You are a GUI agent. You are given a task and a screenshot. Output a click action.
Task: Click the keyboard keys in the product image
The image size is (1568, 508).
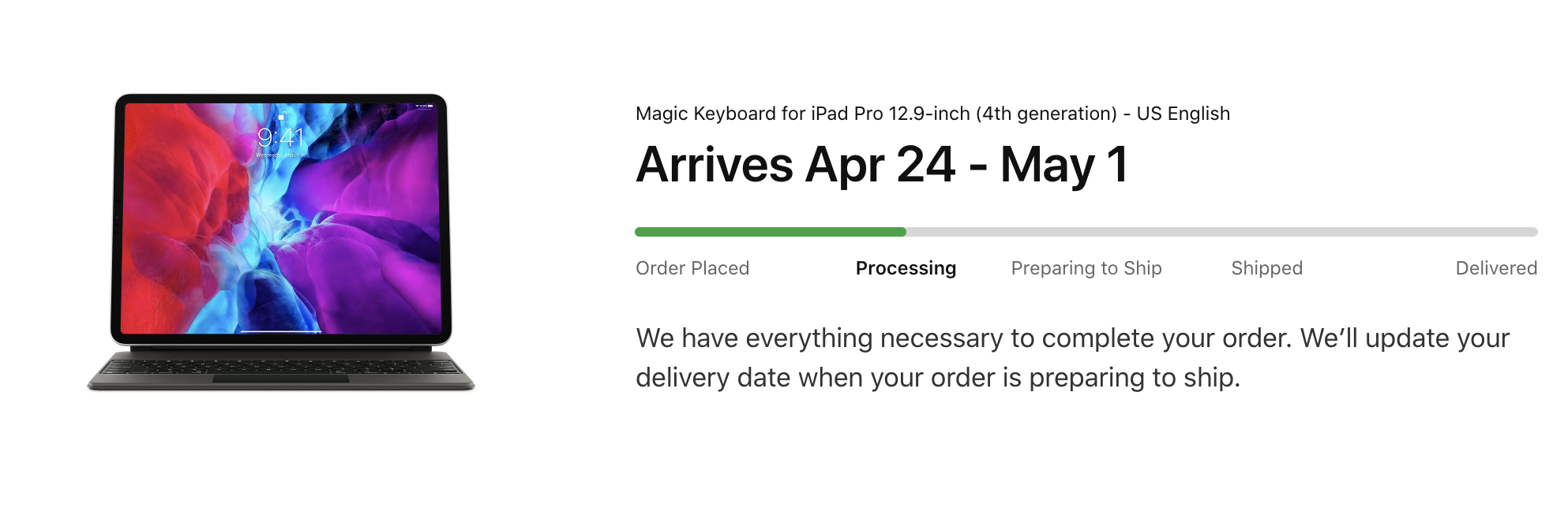[280, 366]
